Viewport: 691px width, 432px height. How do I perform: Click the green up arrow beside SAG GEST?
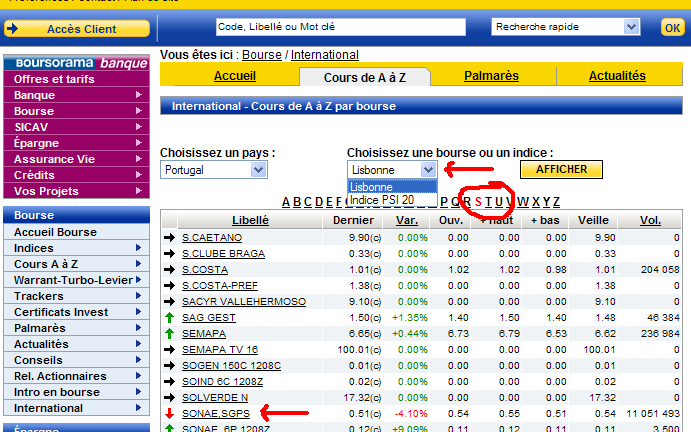[169, 317]
